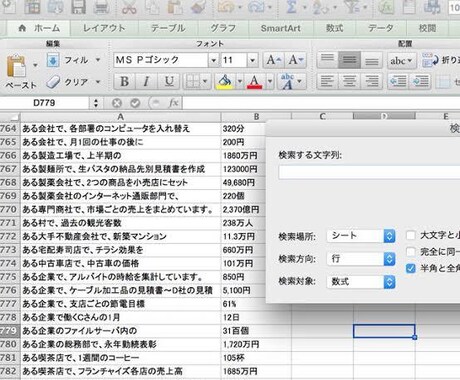The image size is (460, 380).
Task: Toggle the case-sensitive 大文字 checkbox
Action: pos(411,235)
